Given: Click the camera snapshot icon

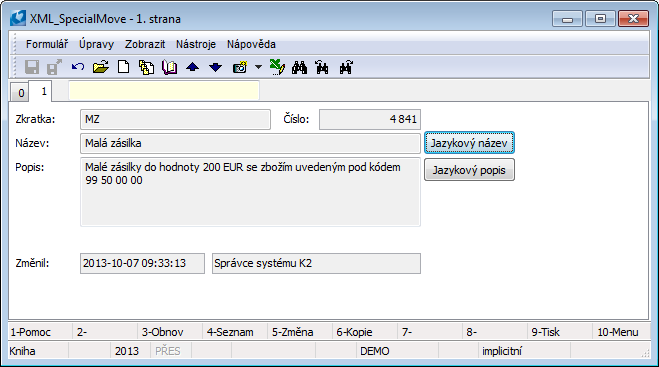Looking at the screenshot, I should (240, 67).
